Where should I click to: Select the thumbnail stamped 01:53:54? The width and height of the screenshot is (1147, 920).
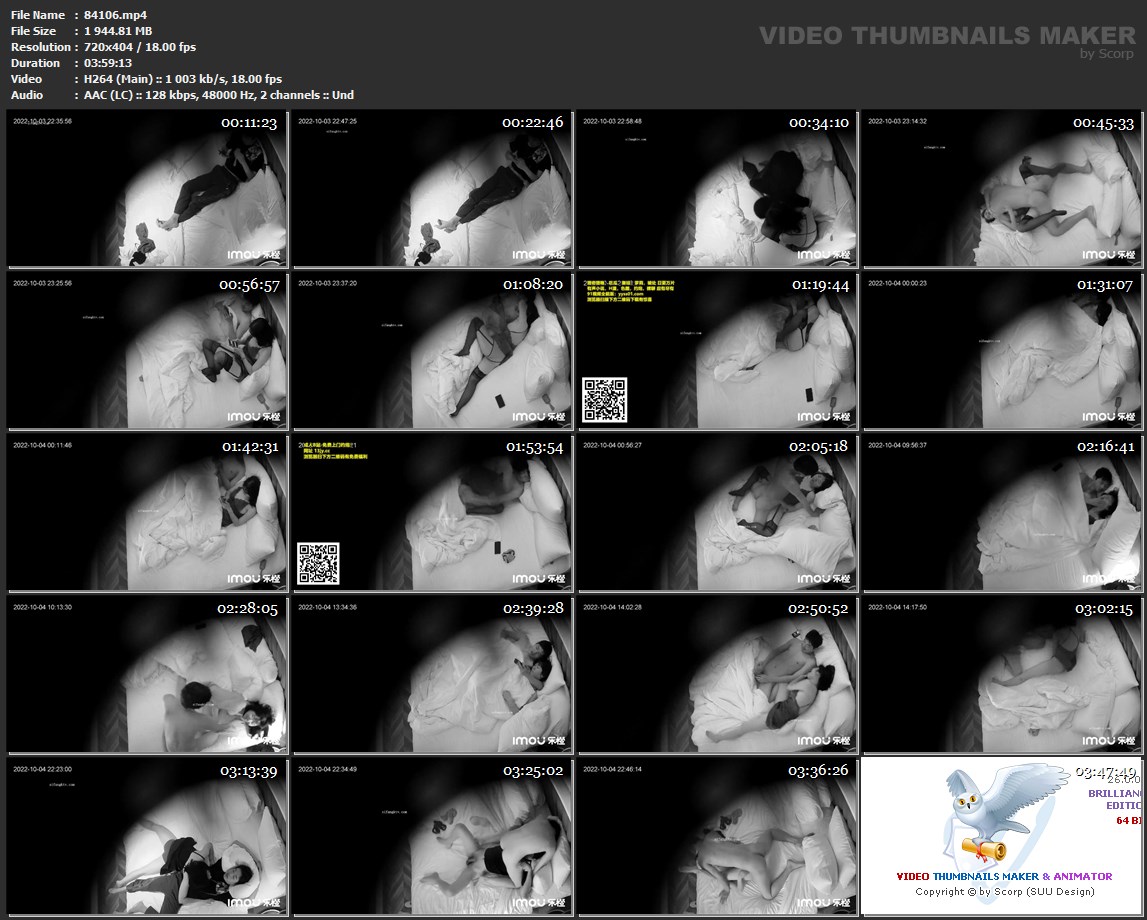coord(432,512)
